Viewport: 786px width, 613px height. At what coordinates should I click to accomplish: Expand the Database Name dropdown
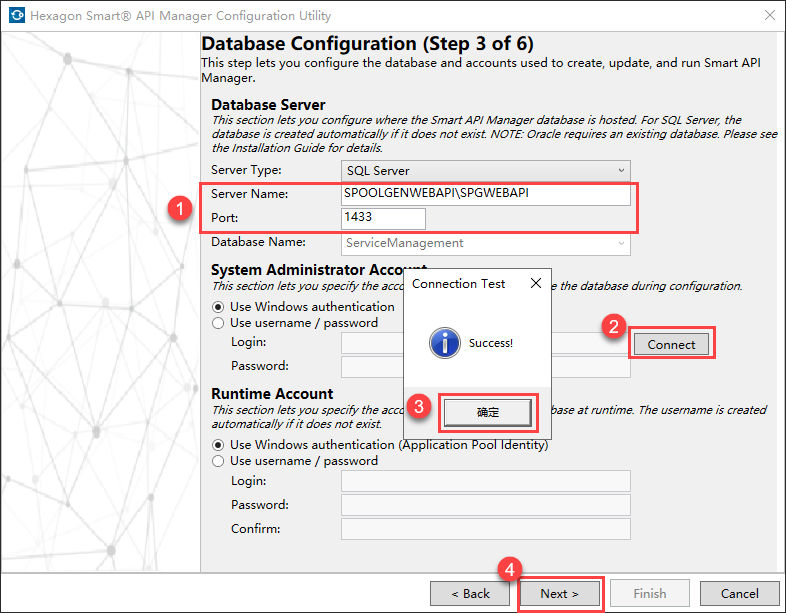tap(485, 243)
